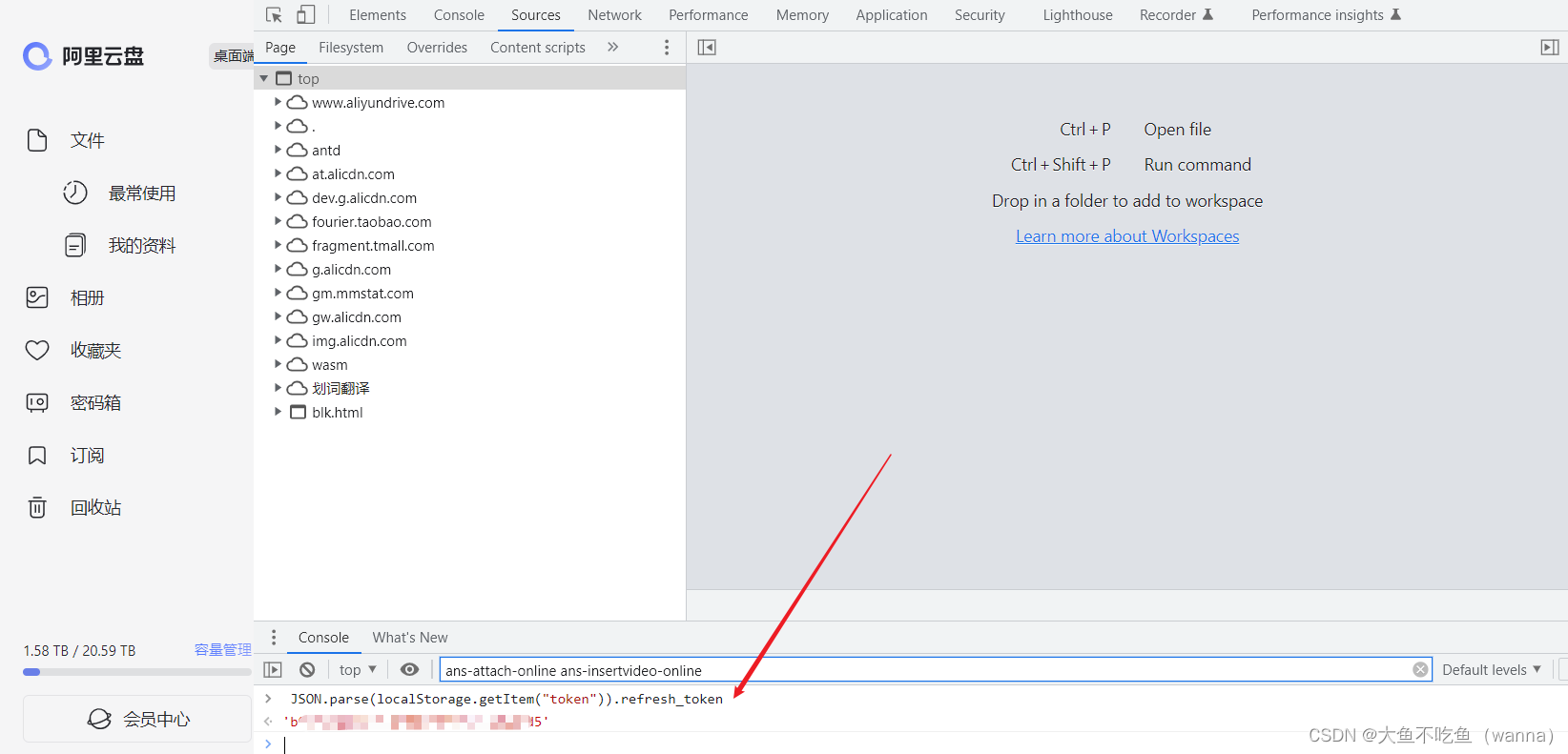This screenshot has width=1568, height=754.
Task: Show more Sources navigator tabs
Action: pos(612,48)
